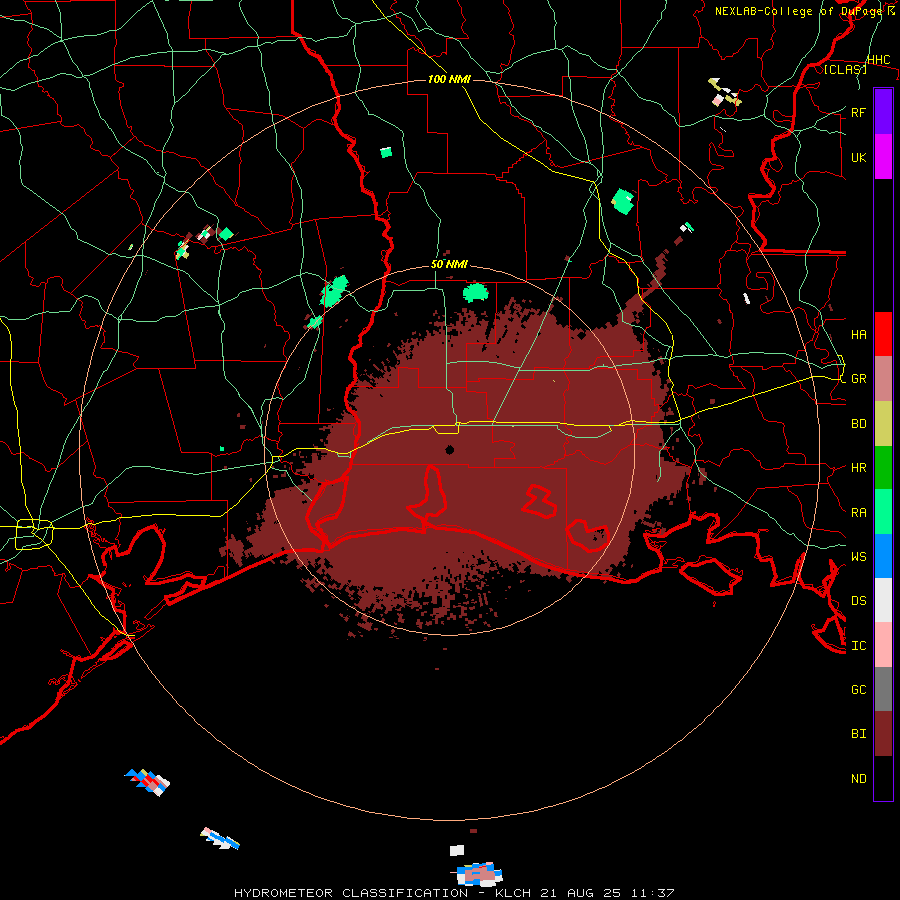Click the IC legend text label

(x=858, y=645)
